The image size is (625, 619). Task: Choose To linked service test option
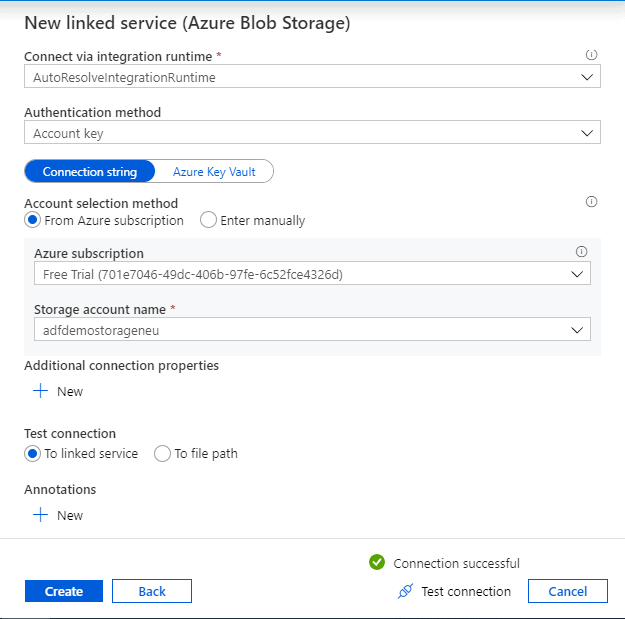tap(33, 453)
